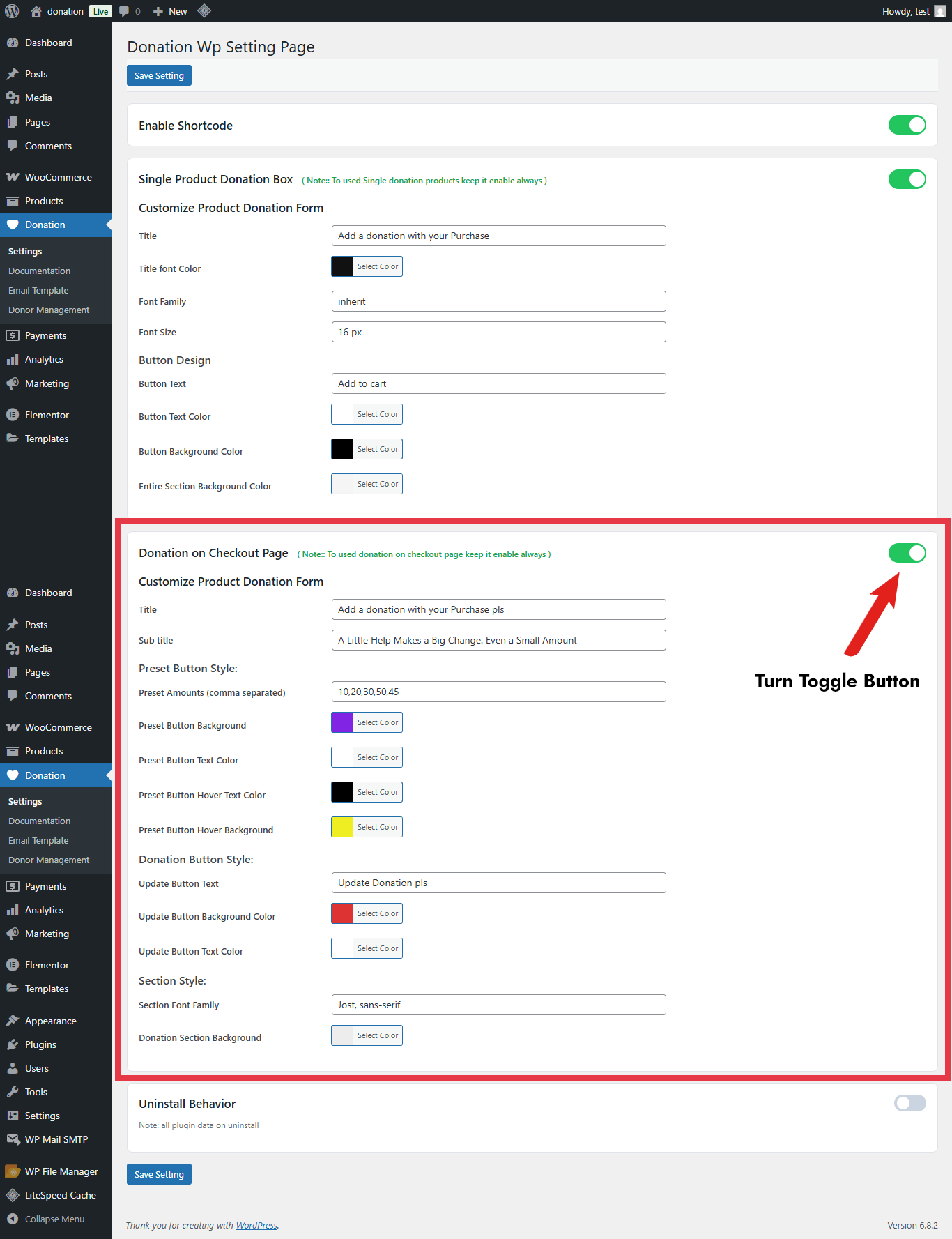Viewport: 952px width, 1239px height.
Task: Click the Collapse Menu arrow icon
Action: point(13,1219)
